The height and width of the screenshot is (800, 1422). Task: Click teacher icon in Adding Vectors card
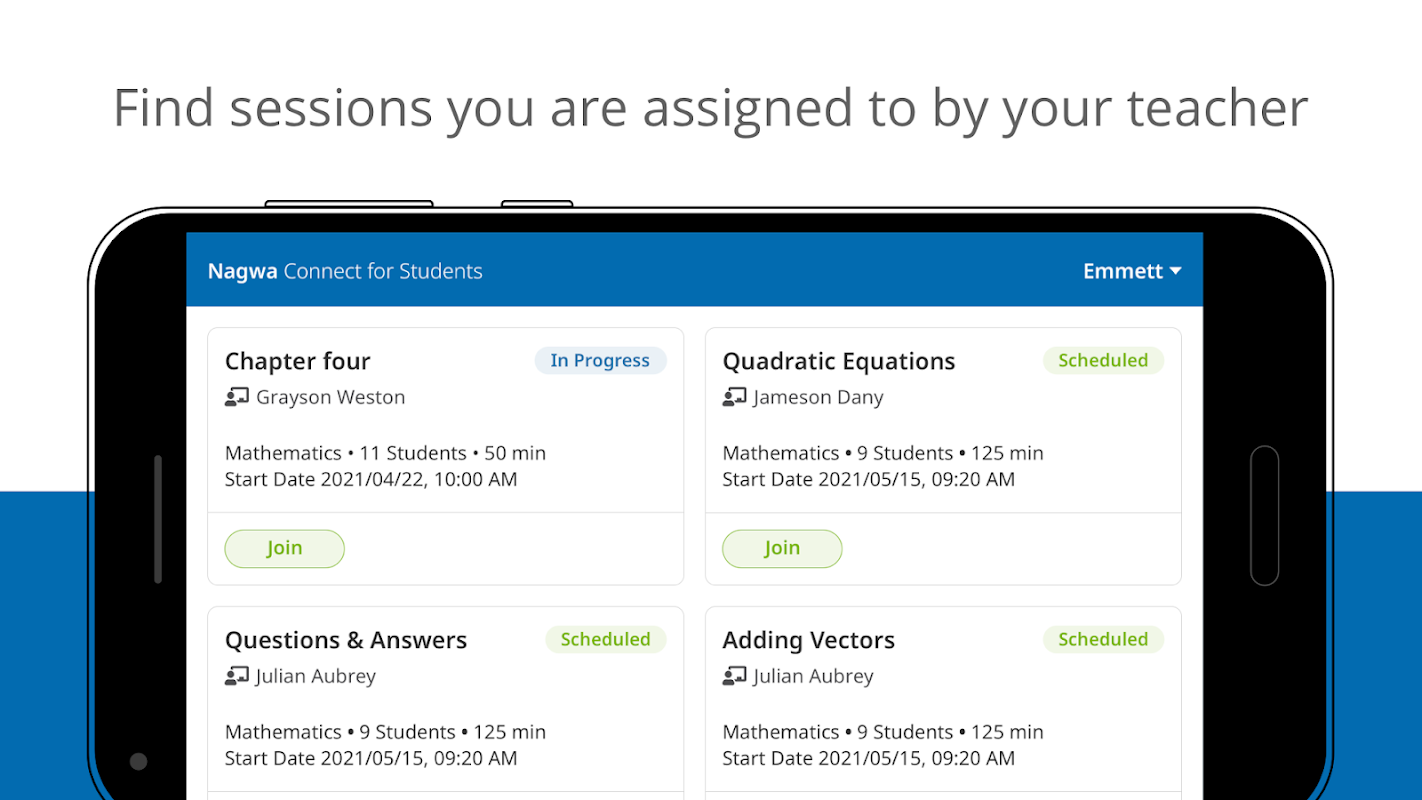pos(734,676)
